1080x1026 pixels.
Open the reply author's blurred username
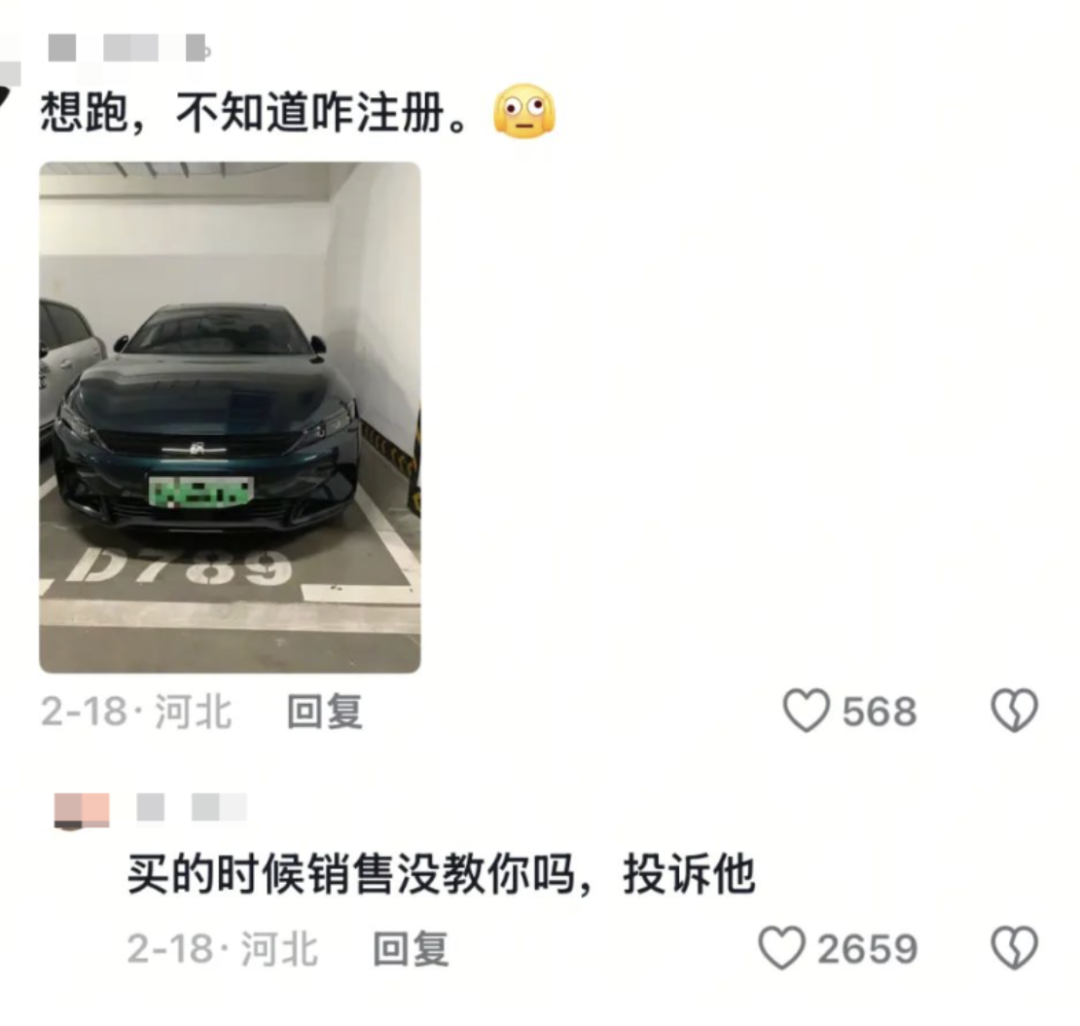pos(191,807)
